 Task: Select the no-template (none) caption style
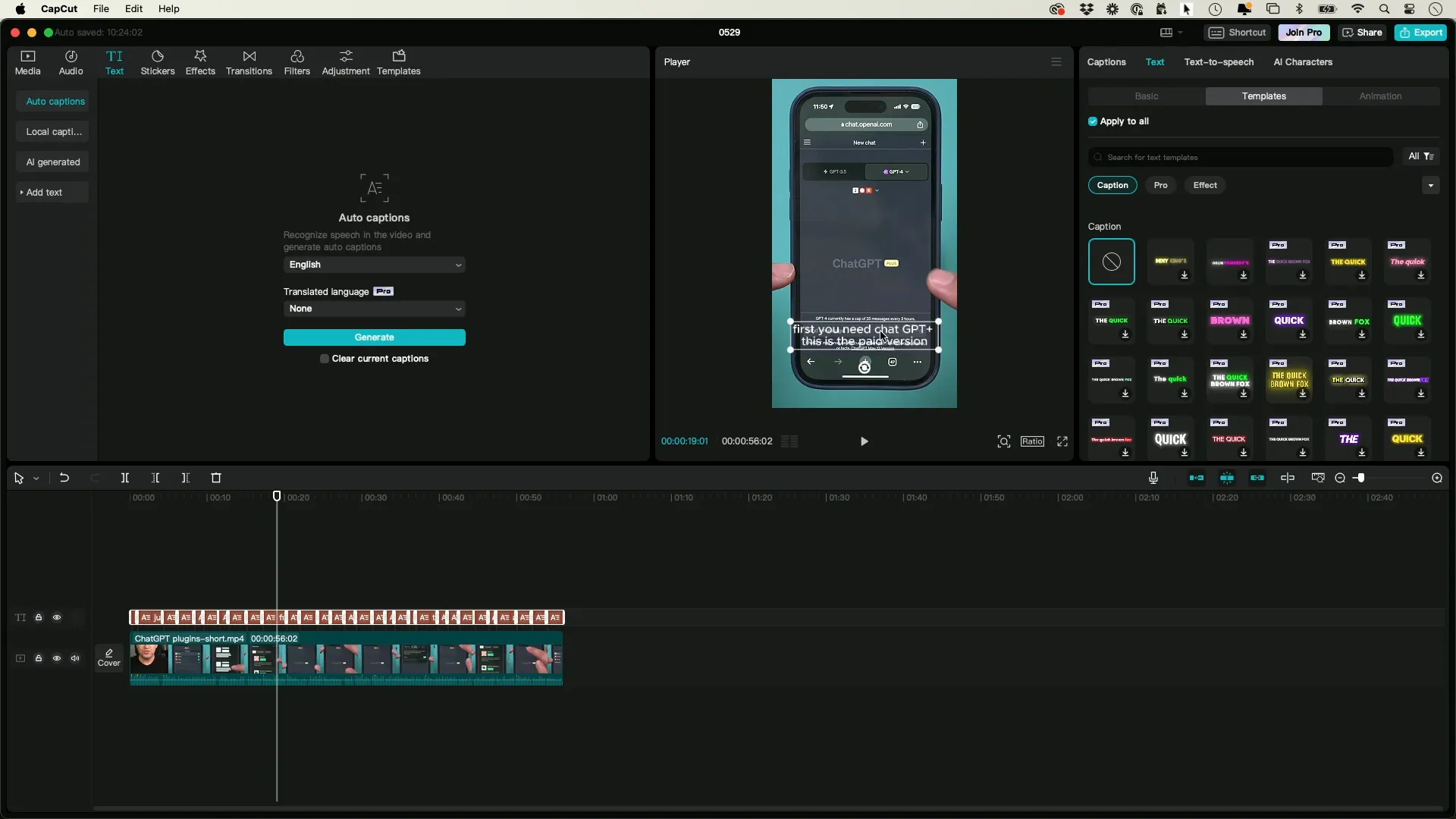1112,262
